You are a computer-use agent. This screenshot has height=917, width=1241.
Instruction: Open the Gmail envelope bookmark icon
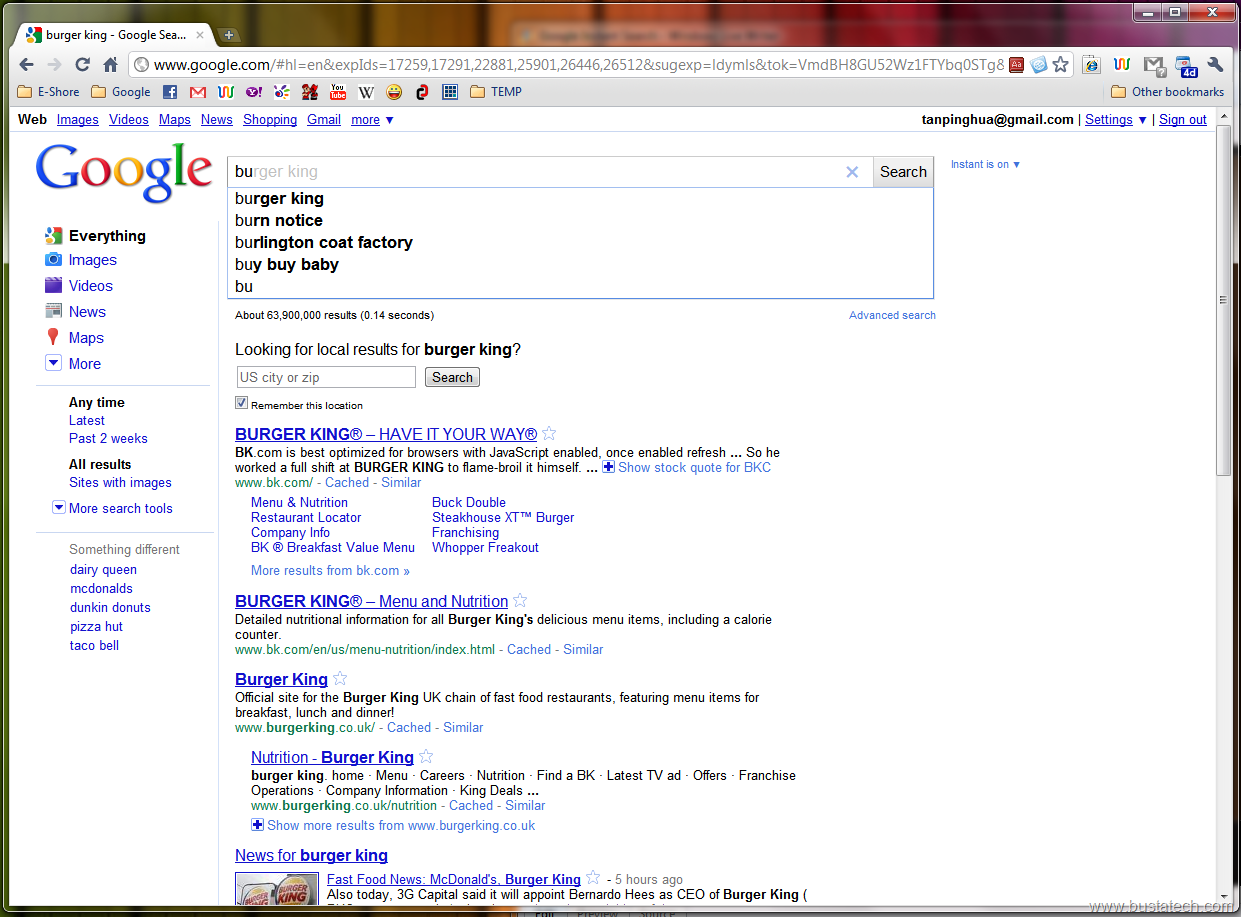(198, 92)
